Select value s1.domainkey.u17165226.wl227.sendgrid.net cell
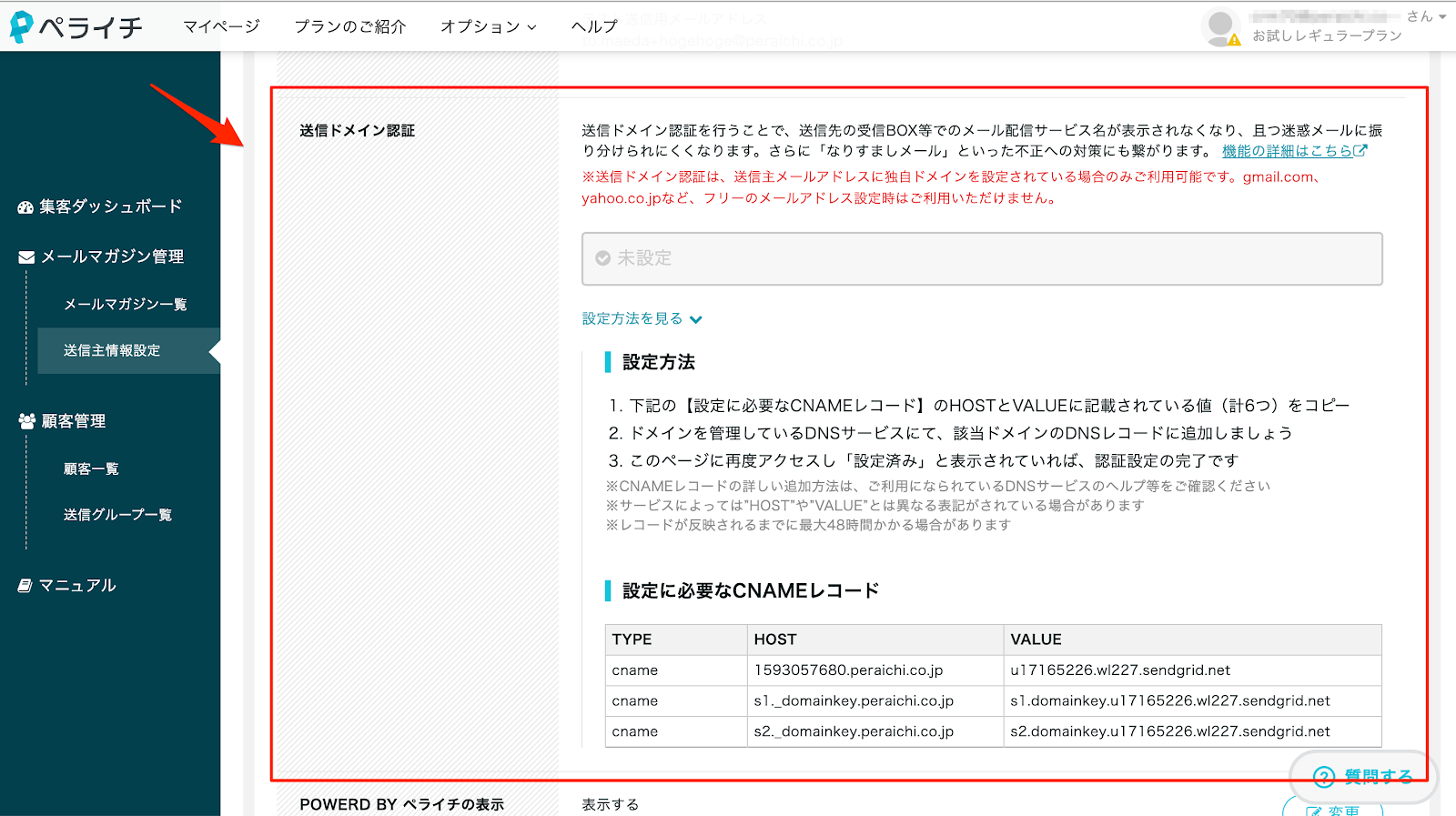This screenshot has height=816, width=1456. (1193, 701)
